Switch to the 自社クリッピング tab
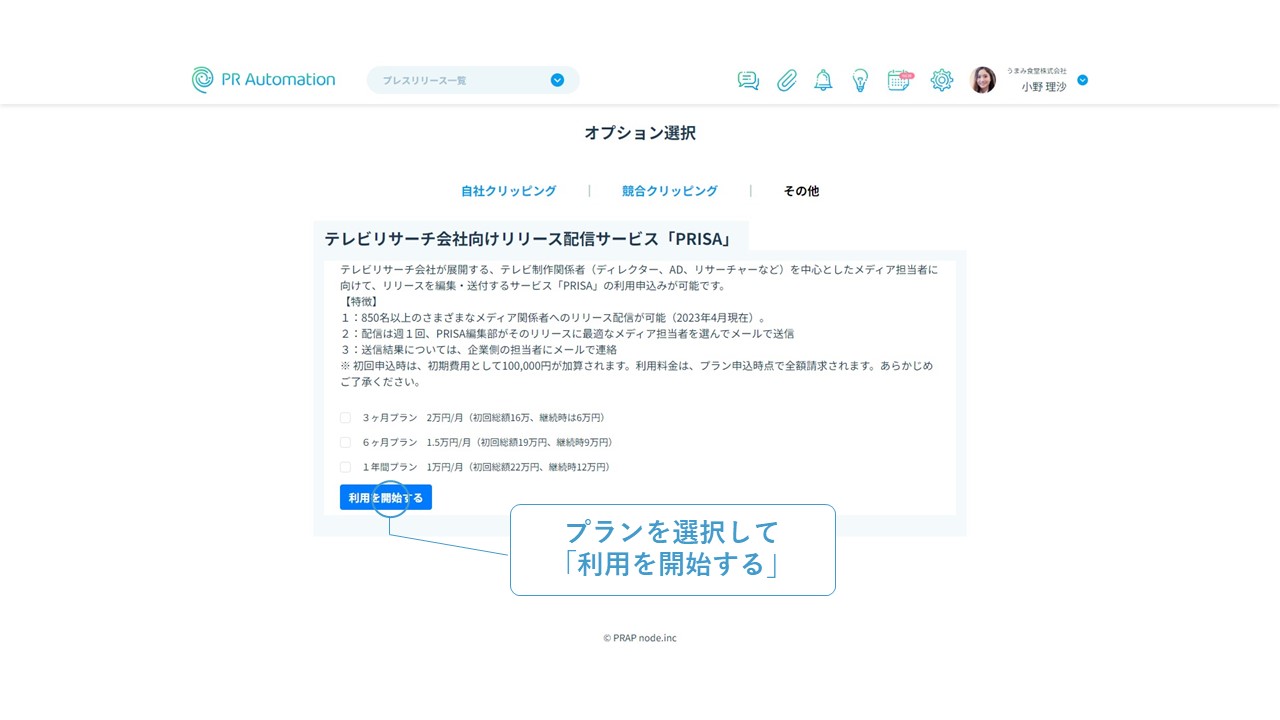 tap(508, 191)
